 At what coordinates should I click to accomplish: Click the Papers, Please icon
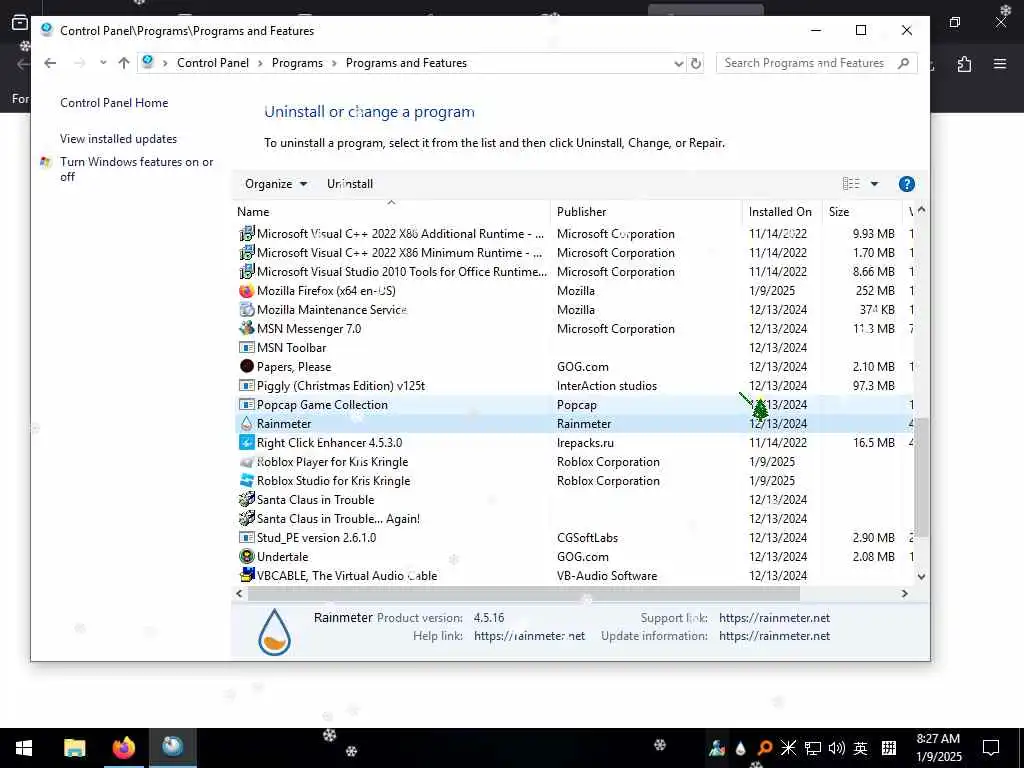pos(246,366)
